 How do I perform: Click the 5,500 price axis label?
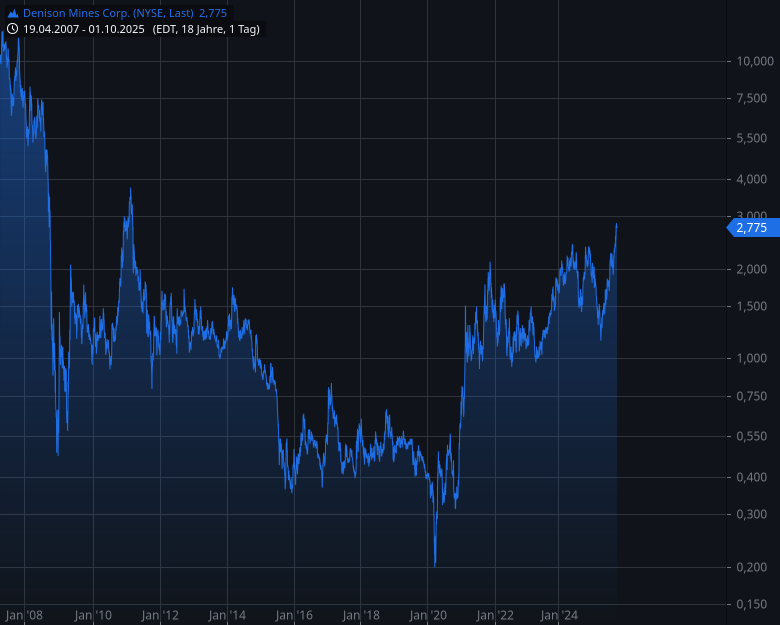(x=751, y=138)
